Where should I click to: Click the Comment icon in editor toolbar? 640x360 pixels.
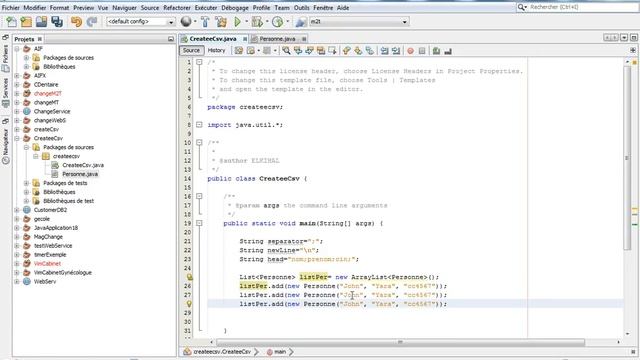pos(436,51)
